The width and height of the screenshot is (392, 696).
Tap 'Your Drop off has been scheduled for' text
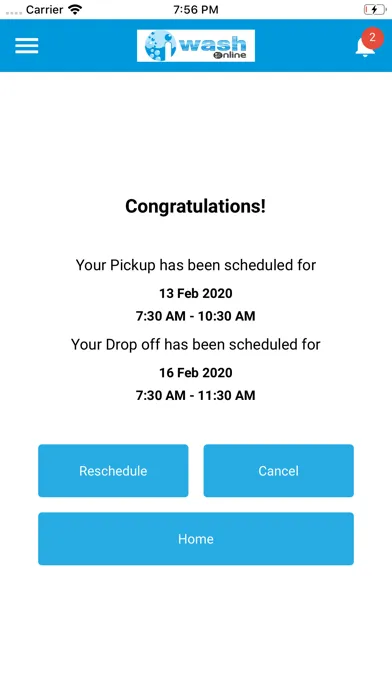click(196, 344)
